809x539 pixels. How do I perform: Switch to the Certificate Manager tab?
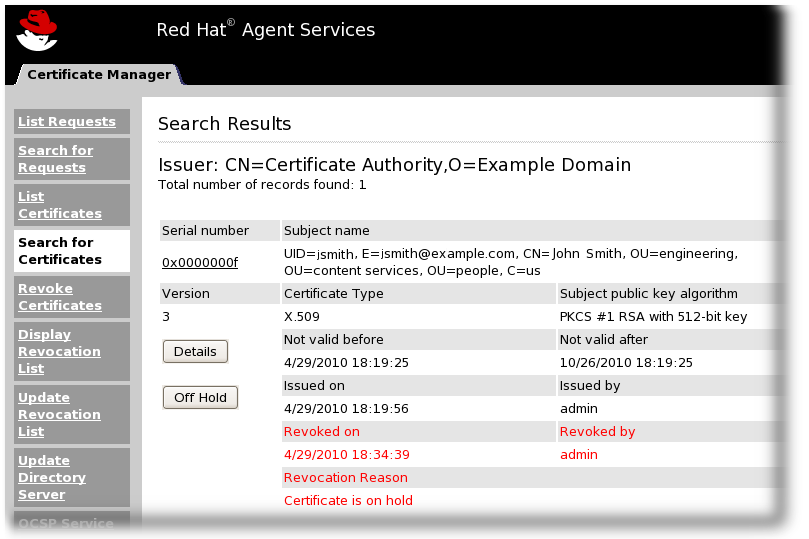[98, 74]
